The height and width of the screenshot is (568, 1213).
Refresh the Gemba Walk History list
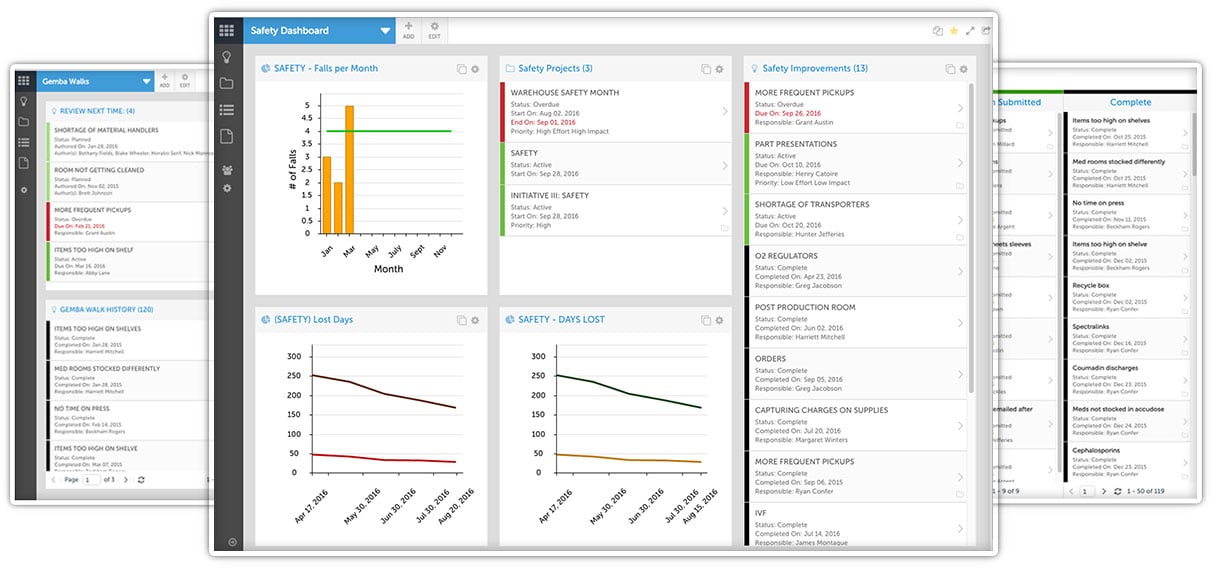140,480
